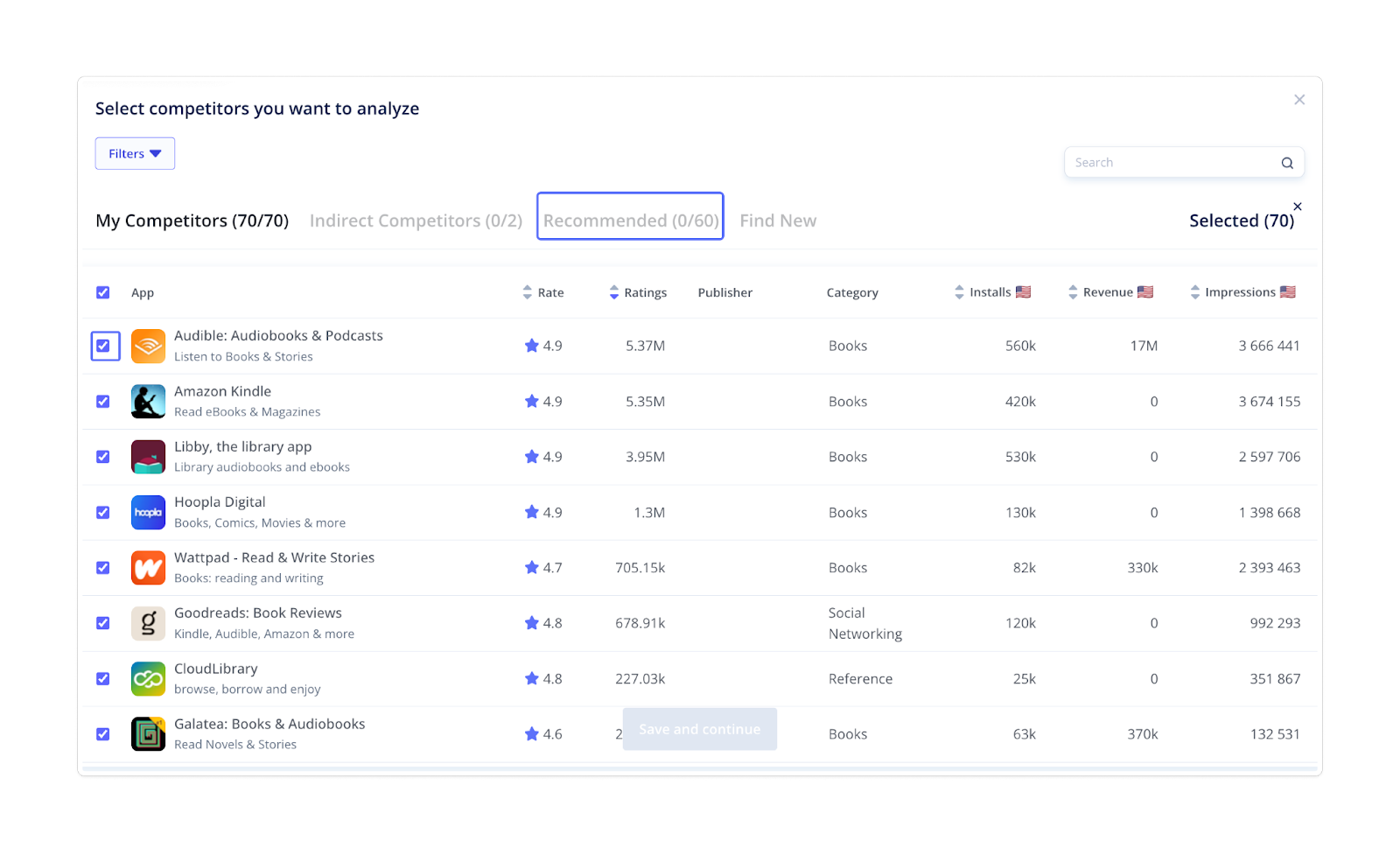
Task: Sort by Rate column arrows
Action: [x=527, y=292]
